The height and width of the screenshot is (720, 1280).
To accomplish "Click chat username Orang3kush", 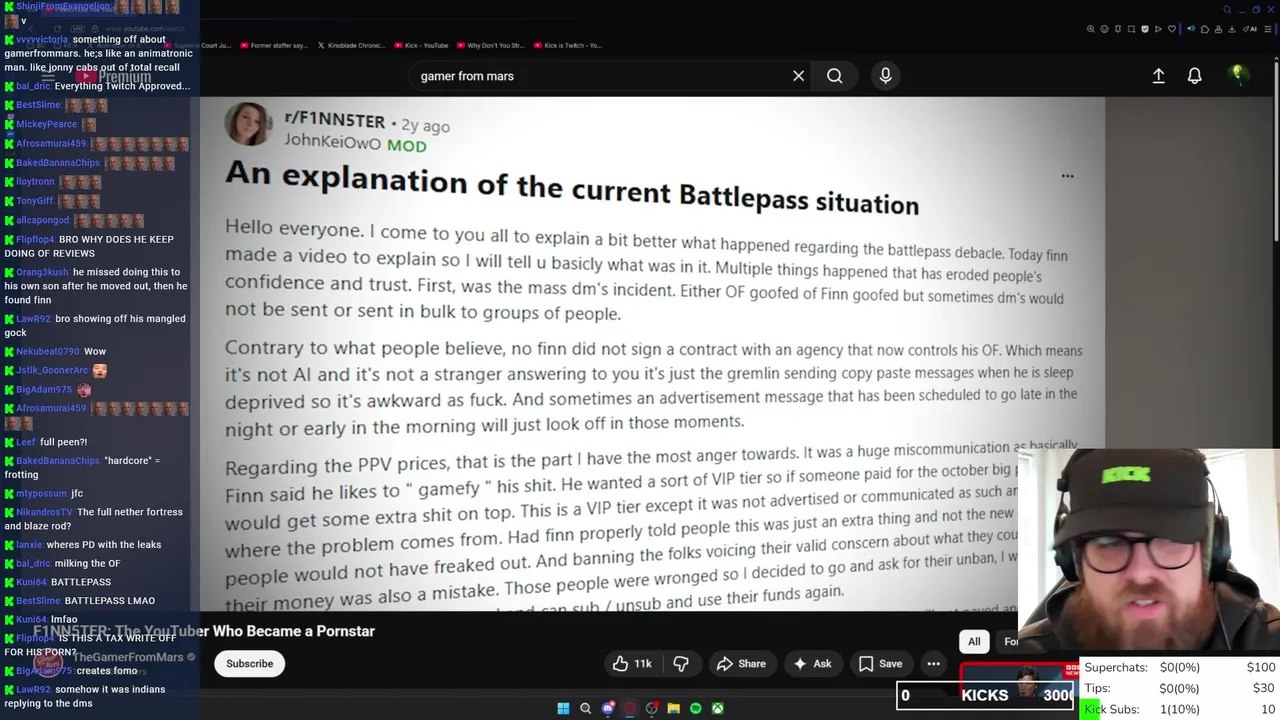I will (42, 272).
